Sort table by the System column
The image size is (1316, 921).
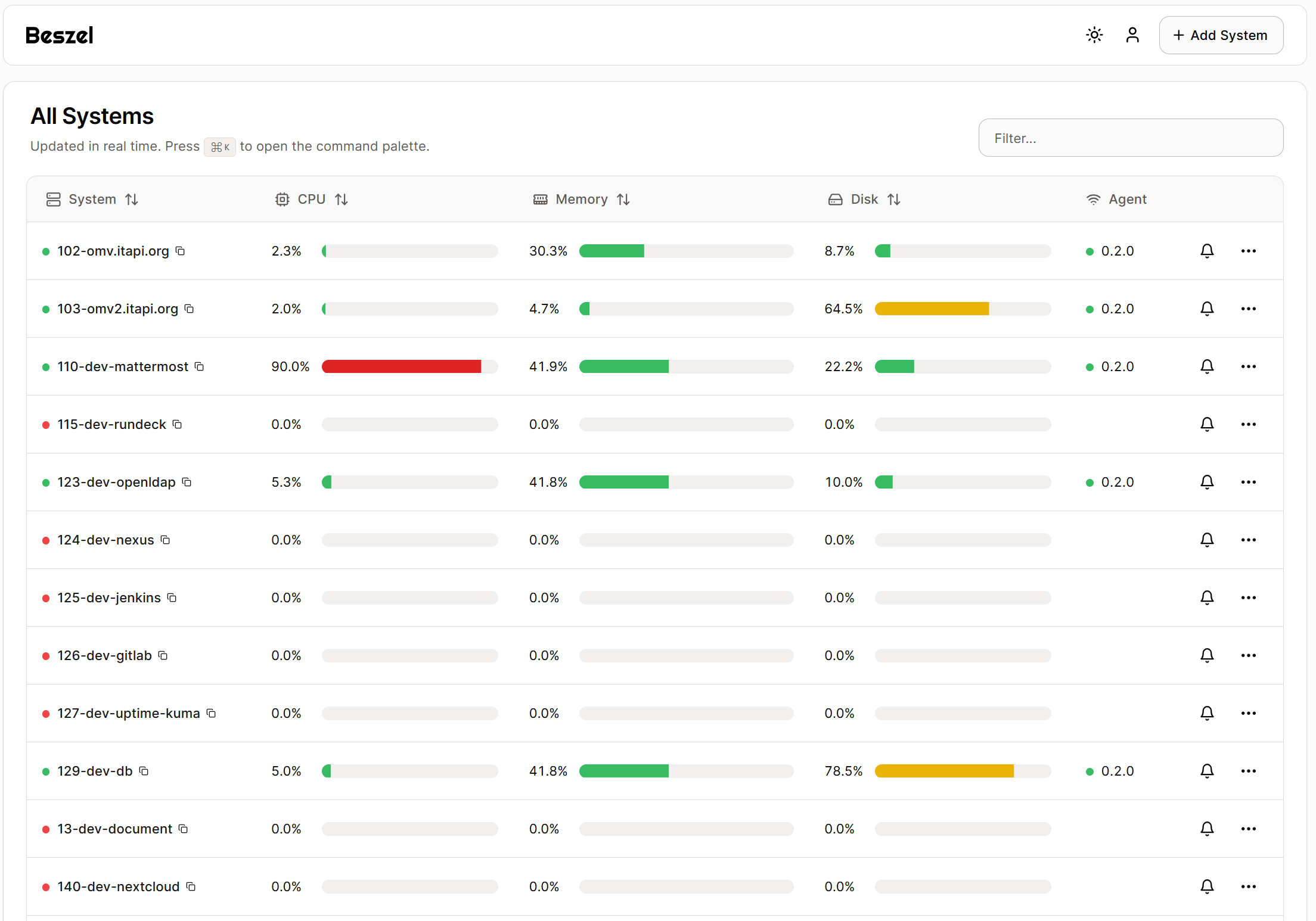(x=92, y=199)
